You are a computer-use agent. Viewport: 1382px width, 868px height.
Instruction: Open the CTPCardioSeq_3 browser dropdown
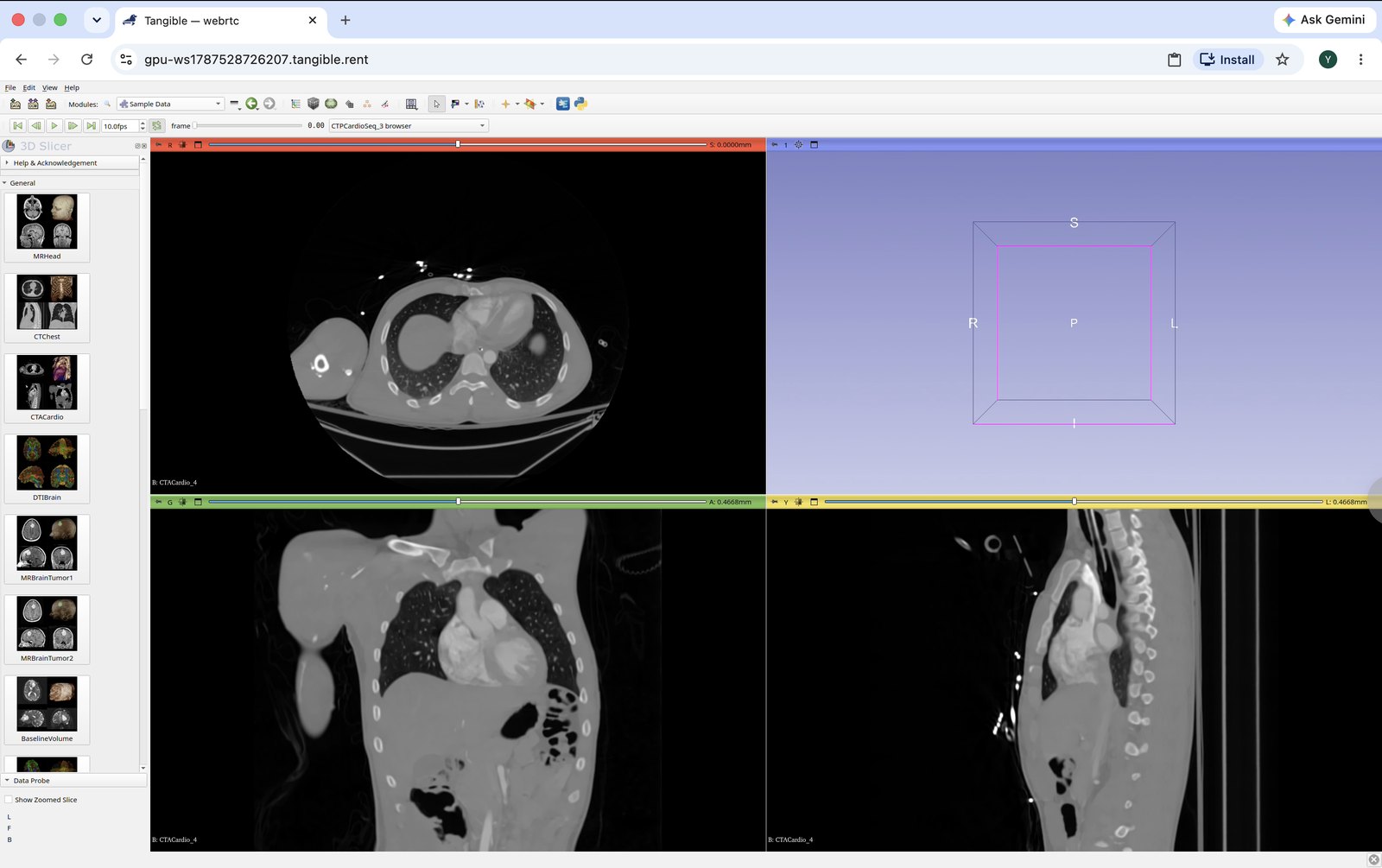409,125
